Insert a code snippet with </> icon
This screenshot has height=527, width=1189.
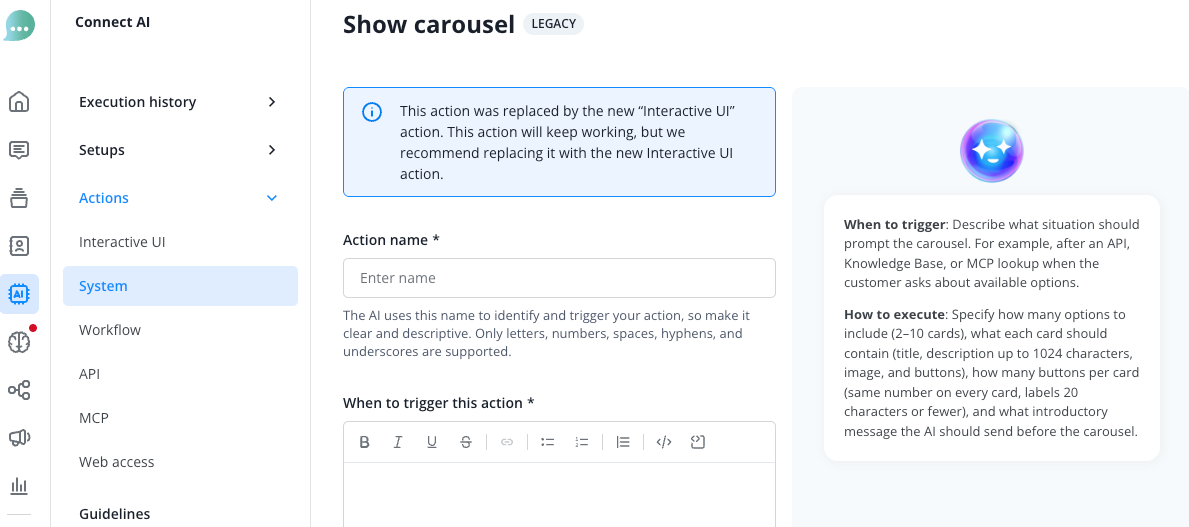[x=664, y=442]
